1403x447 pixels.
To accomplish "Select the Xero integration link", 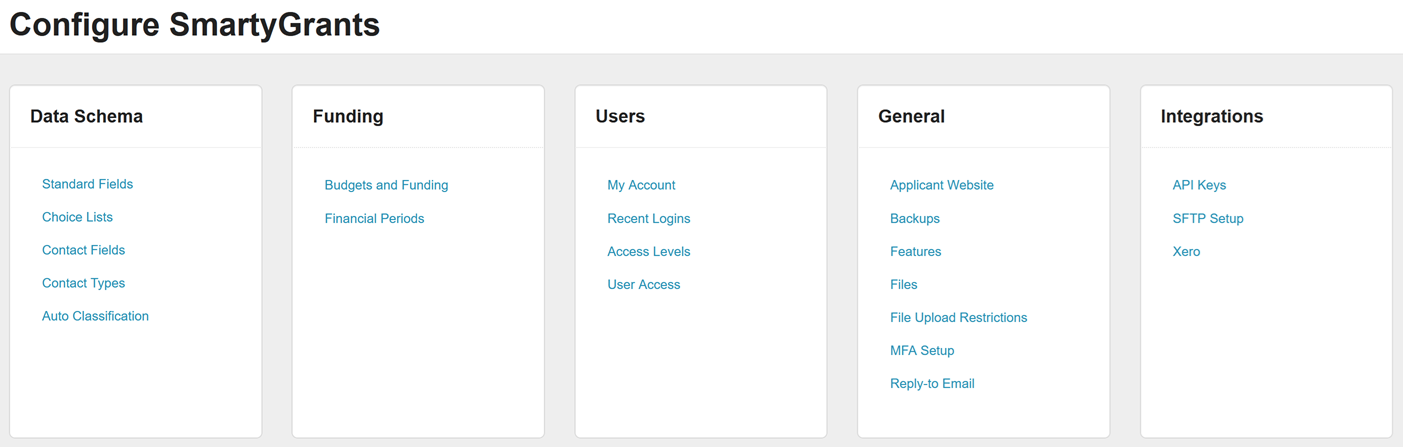I will 1186,251.
